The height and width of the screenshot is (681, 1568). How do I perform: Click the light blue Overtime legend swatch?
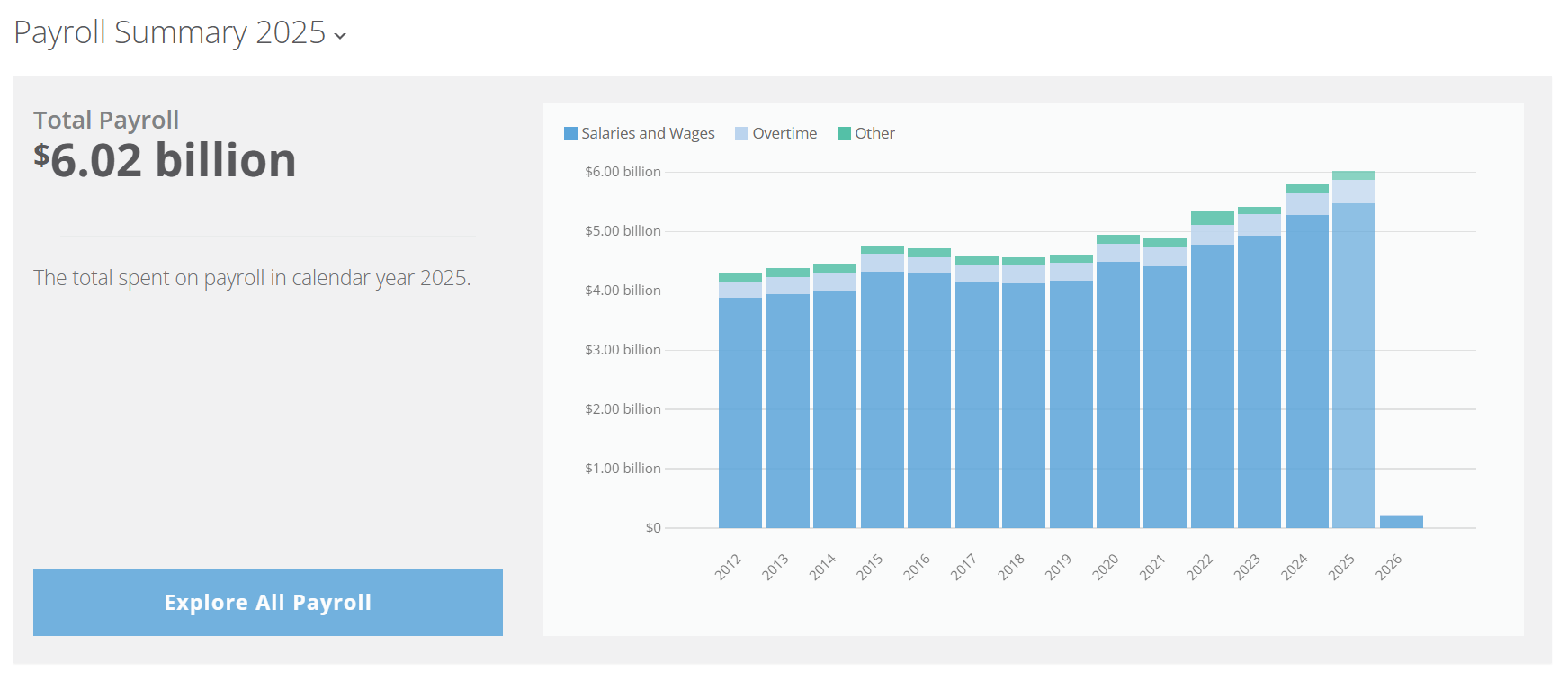(x=741, y=134)
